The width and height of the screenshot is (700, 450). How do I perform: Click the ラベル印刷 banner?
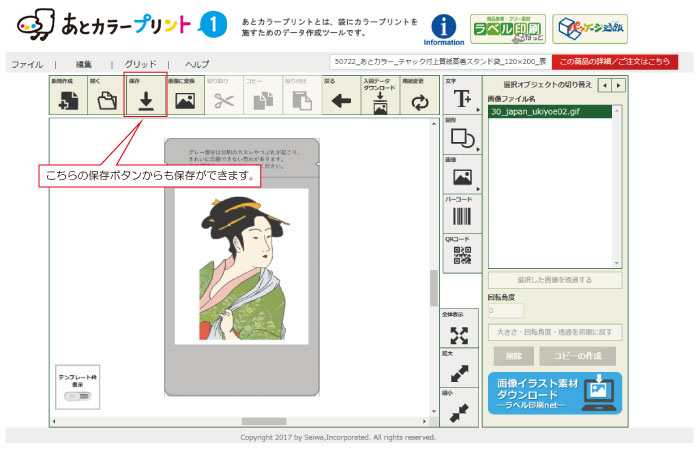click(508, 29)
